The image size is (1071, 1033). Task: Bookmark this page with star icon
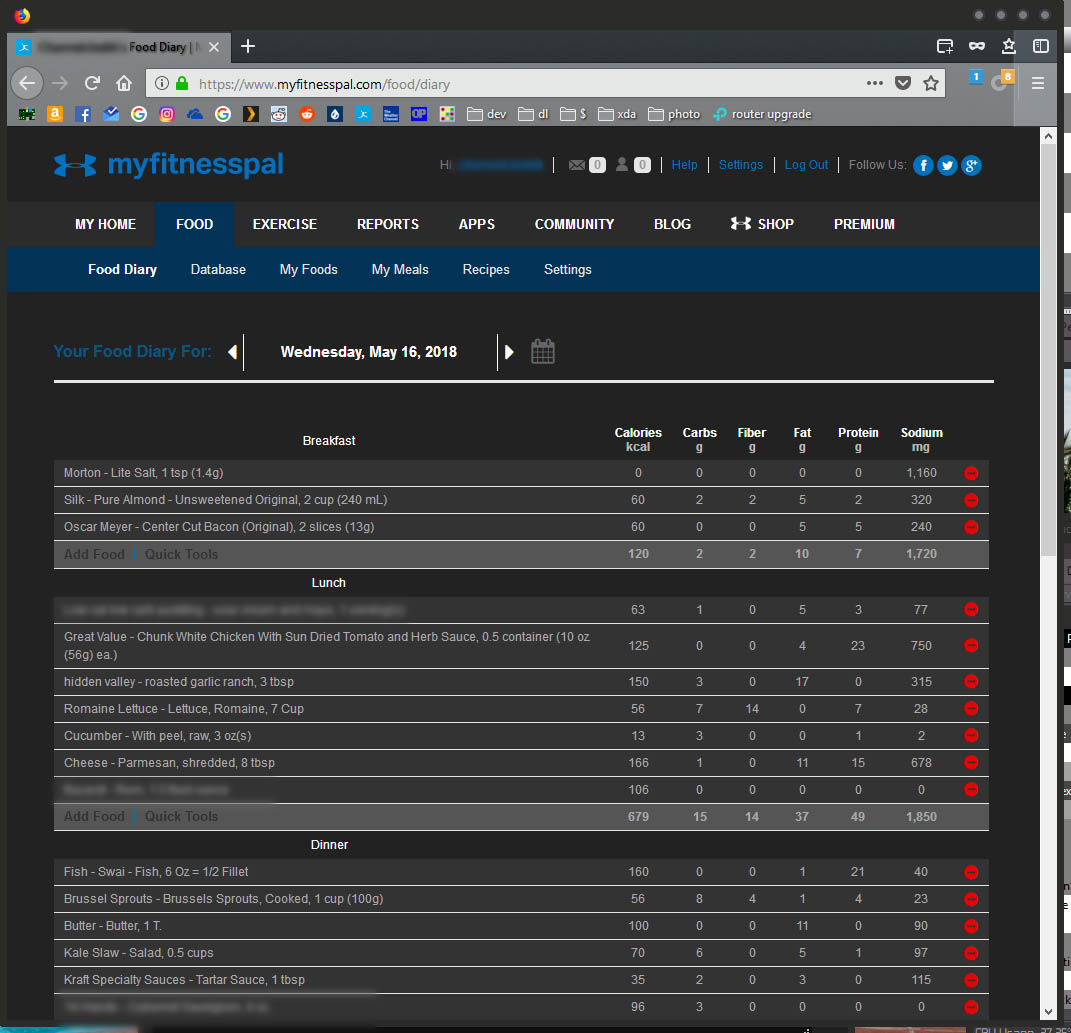coord(931,84)
